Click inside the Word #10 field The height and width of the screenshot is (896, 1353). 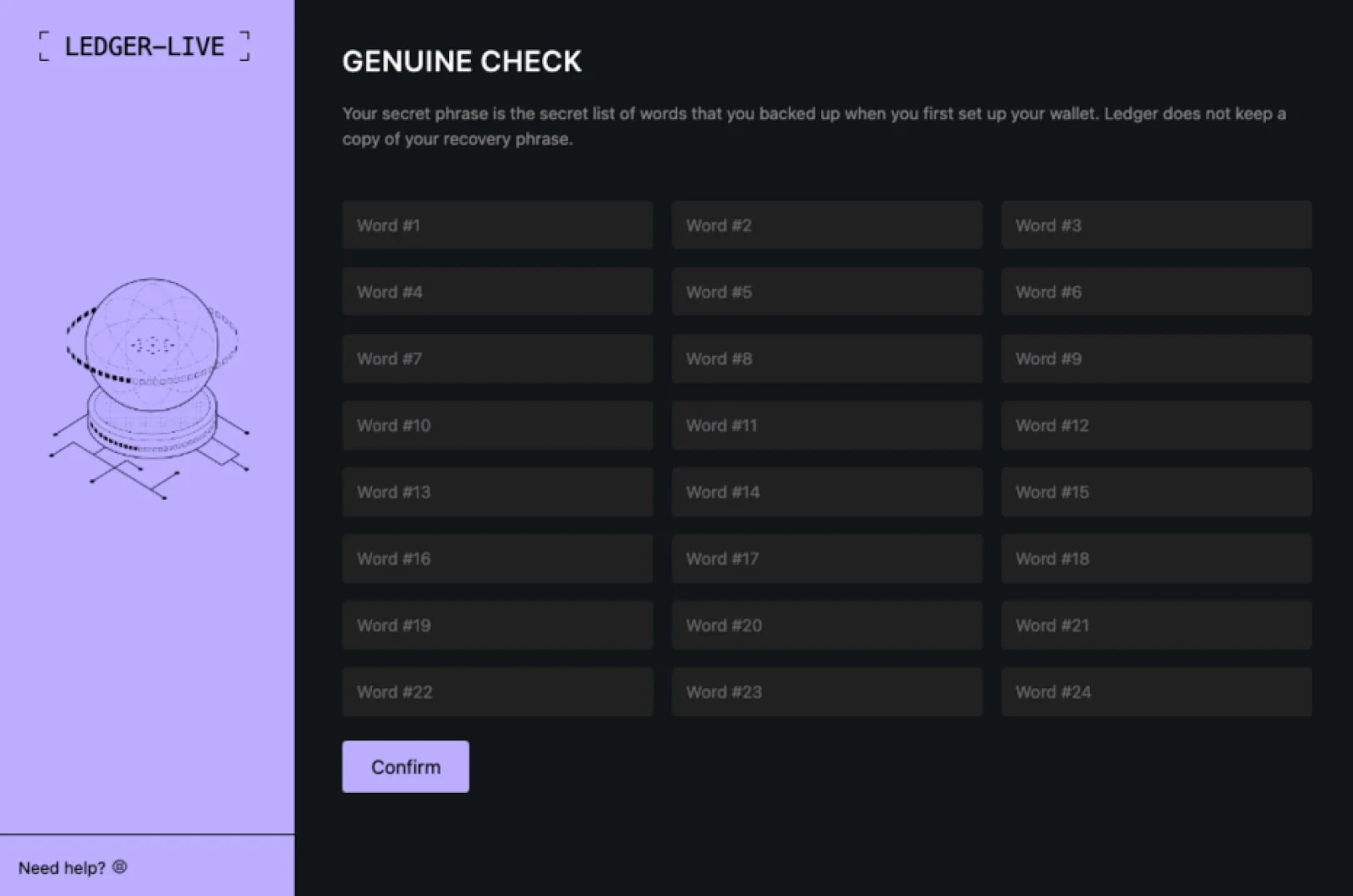[x=497, y=425]
